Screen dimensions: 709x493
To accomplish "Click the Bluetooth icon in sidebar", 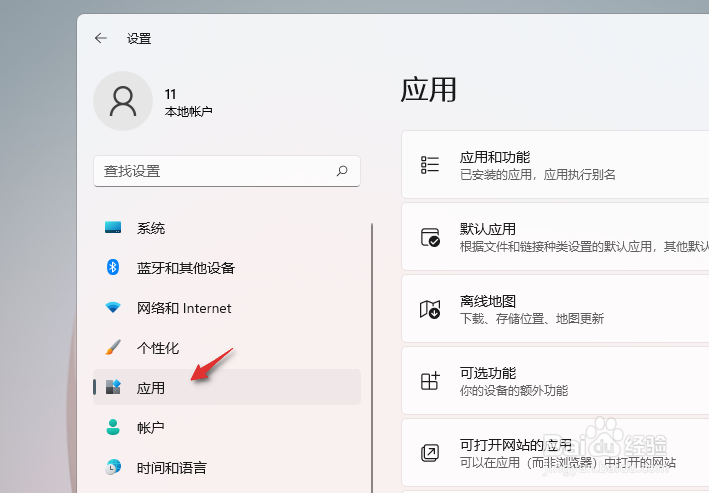I will click(113, 267).
